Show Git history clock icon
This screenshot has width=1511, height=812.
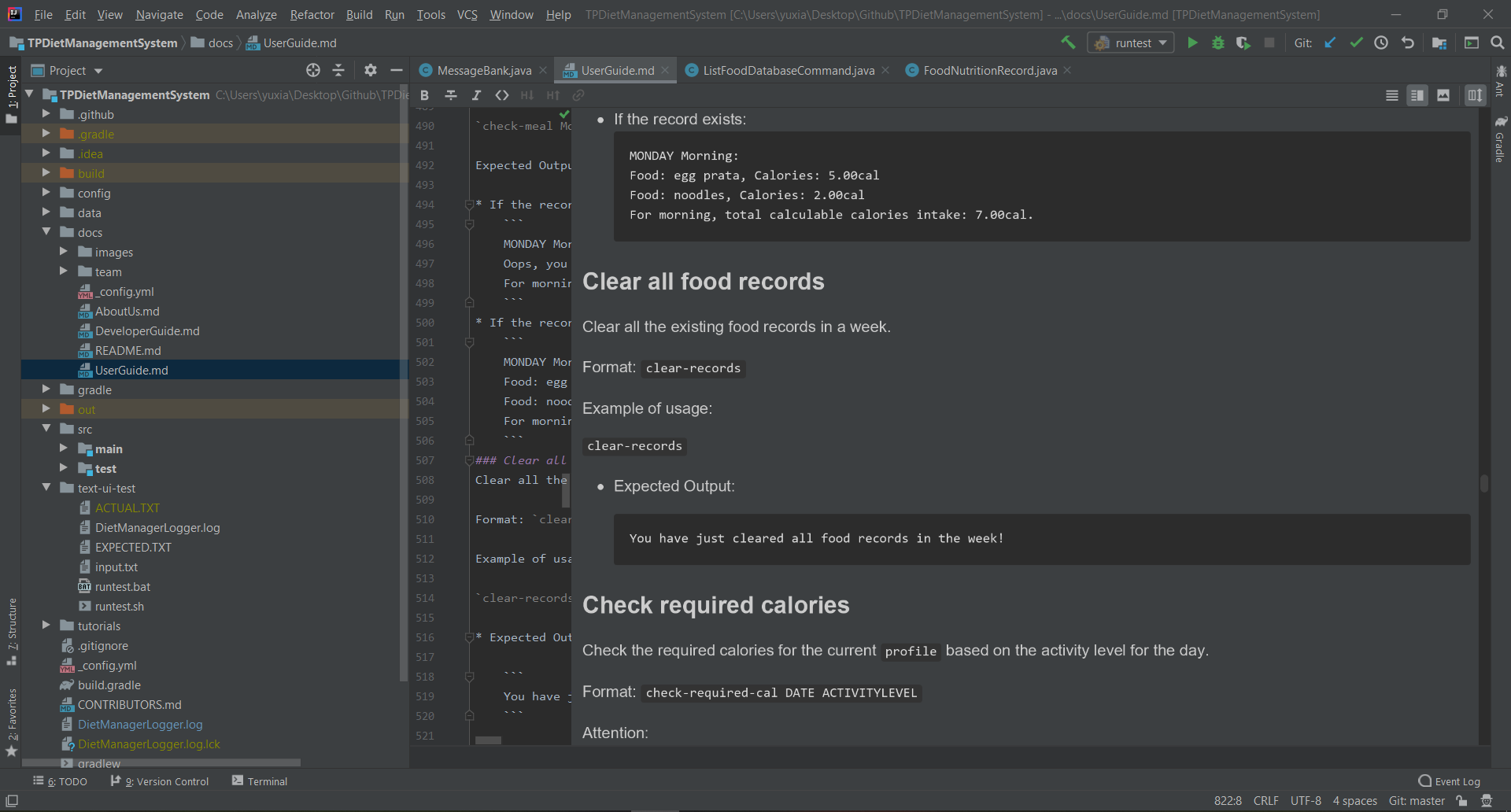point(1381,42)
